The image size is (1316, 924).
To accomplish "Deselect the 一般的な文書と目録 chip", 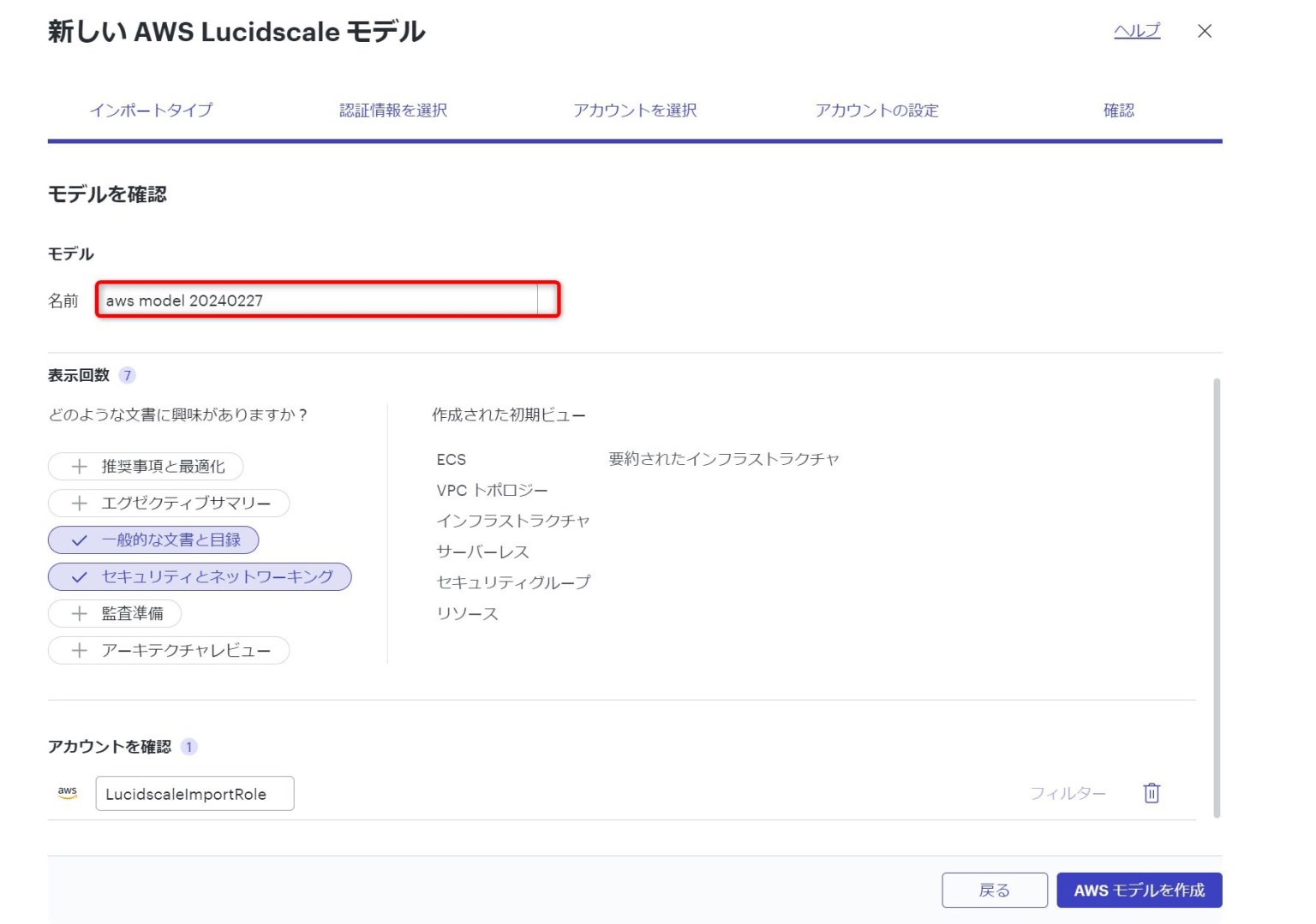I will (x=153, y=539).
